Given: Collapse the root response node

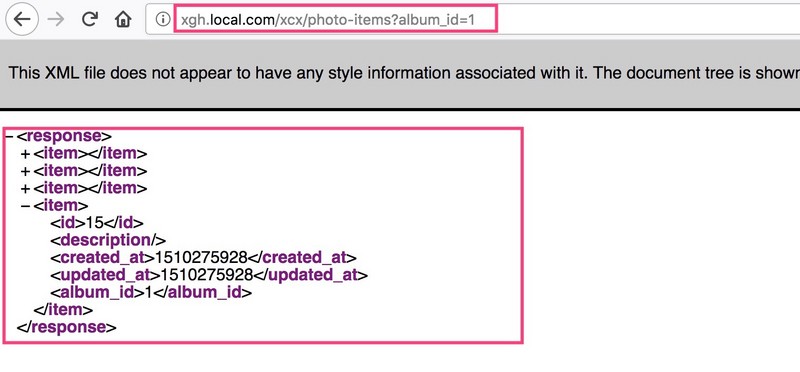Looking at the screenshot, I should [9, 136].
